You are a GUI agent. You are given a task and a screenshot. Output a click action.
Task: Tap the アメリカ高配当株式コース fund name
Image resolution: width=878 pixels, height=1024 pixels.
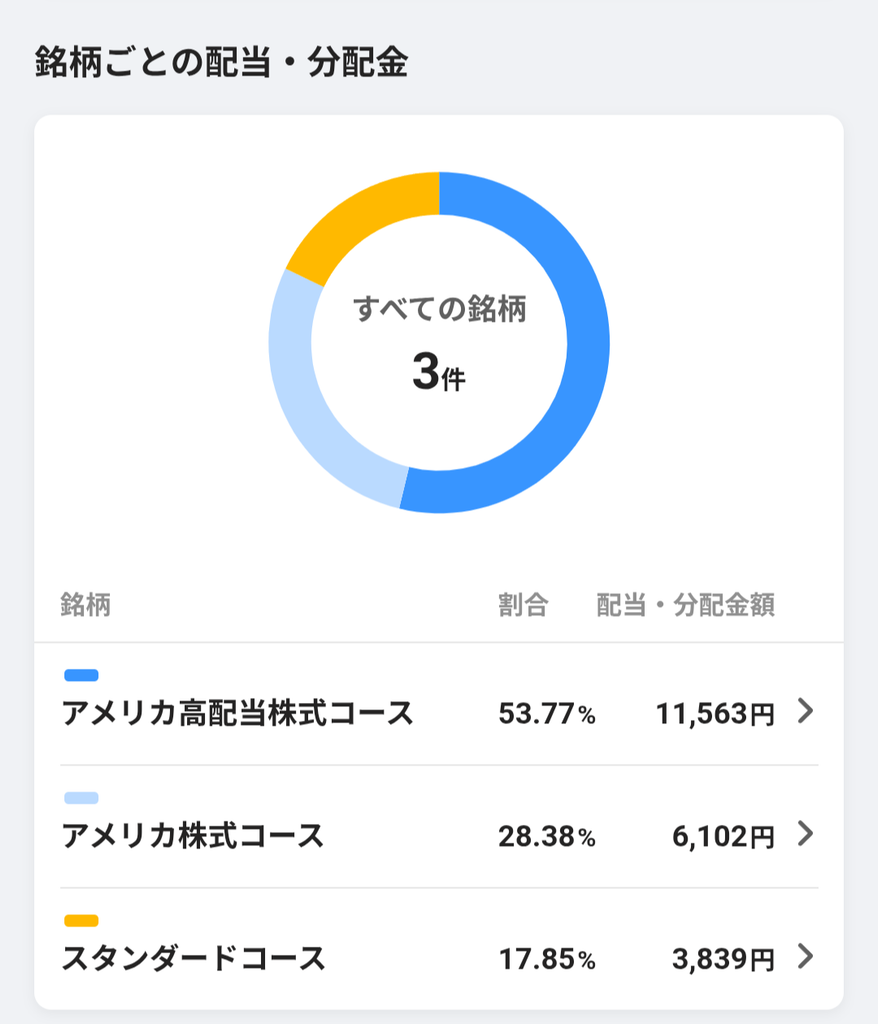click(x=237, y=712)
